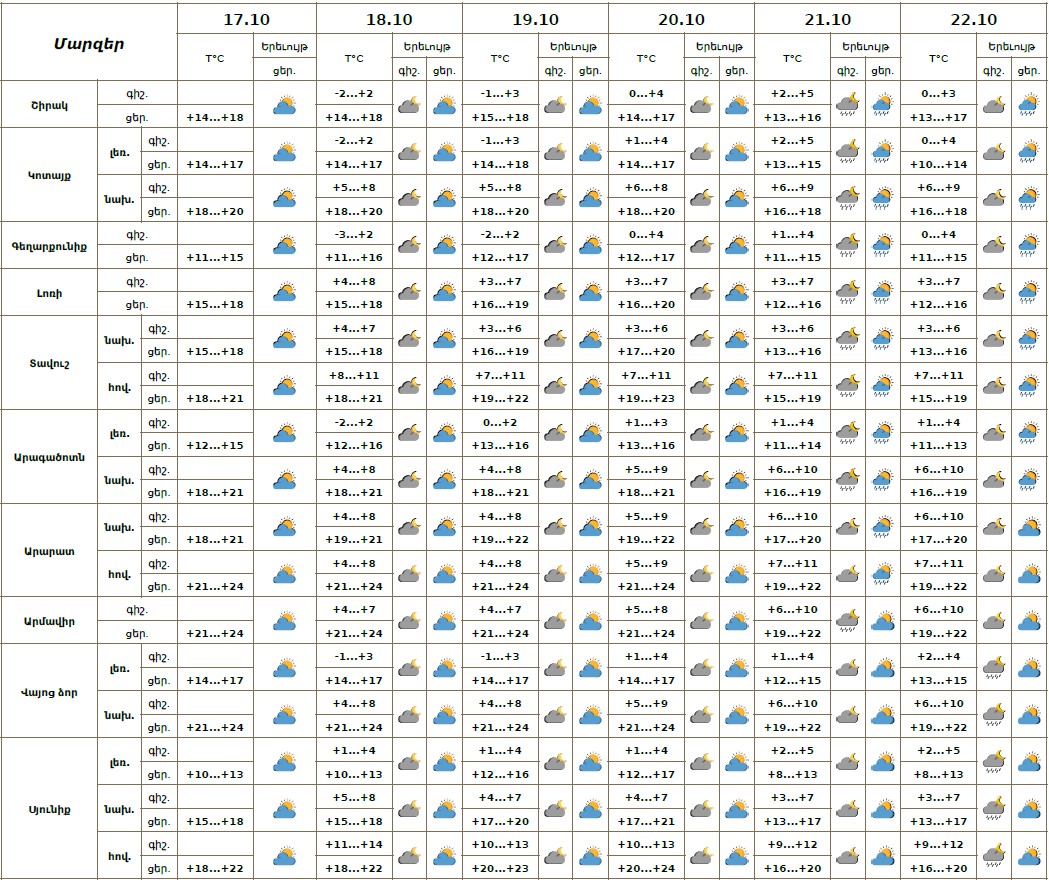The image size is (1049, 882).
Task: Click the +19...+23 temperature cell
Action: tap(646, 398)
